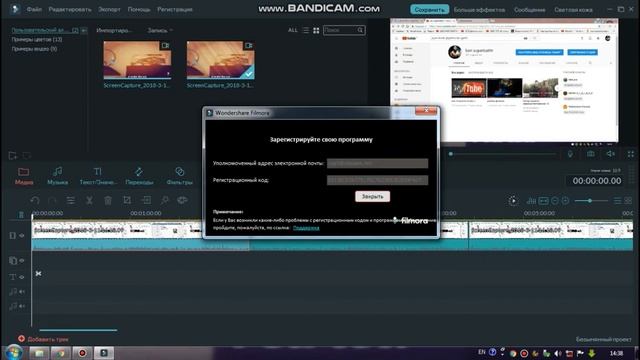The image size is (640, 360).
Task: Open the Редактировать edit menu
Action: pos(70,9)
